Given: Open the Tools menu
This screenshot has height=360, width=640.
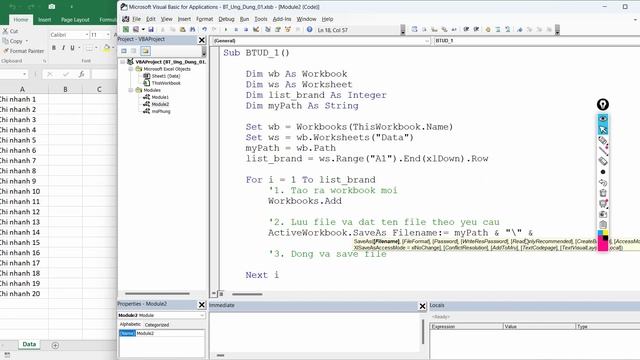Looking at the screenshot, I should pos(260,19).
